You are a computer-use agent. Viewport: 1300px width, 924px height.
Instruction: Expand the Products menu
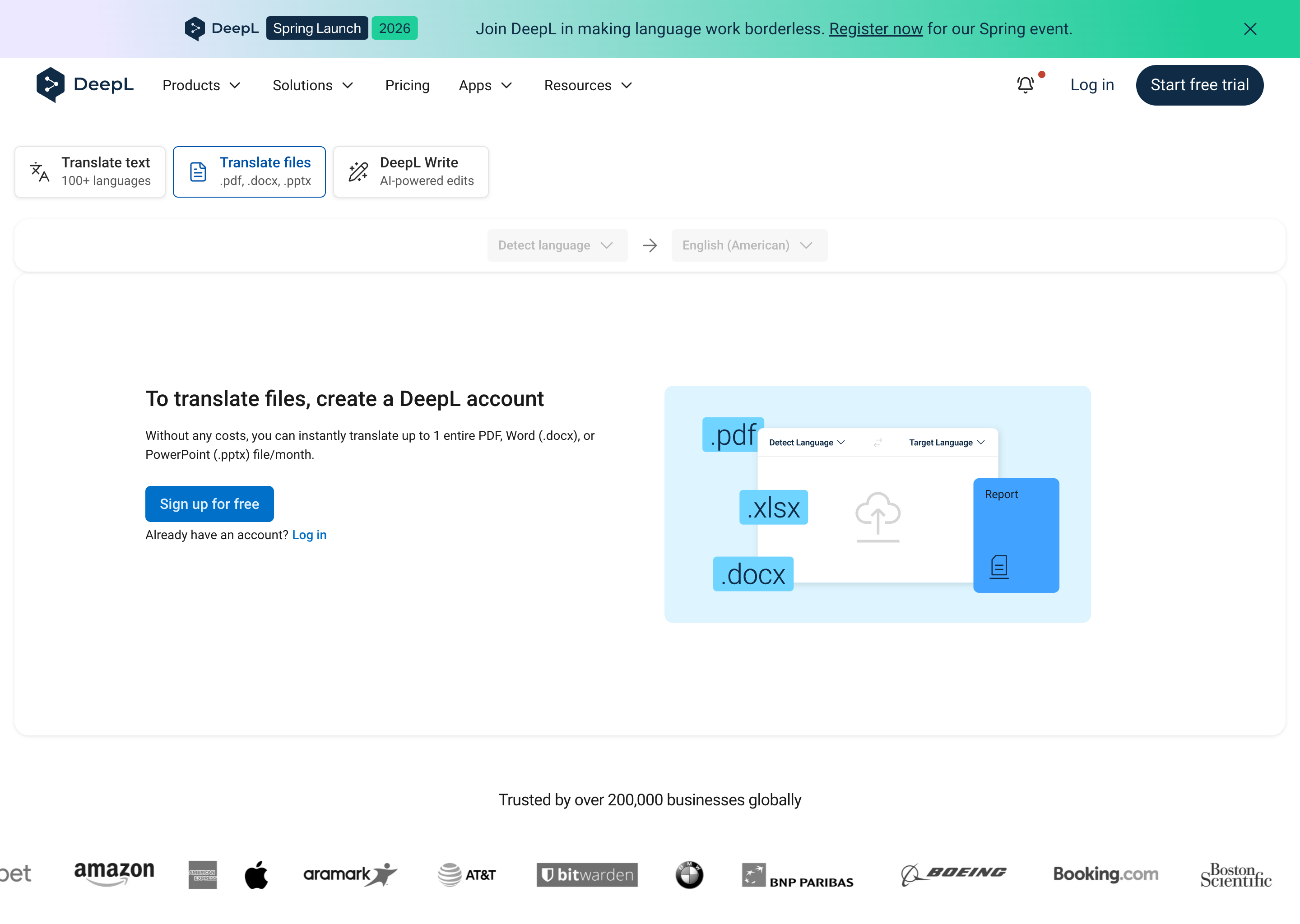pyautogui.click(x=200, y=85)
